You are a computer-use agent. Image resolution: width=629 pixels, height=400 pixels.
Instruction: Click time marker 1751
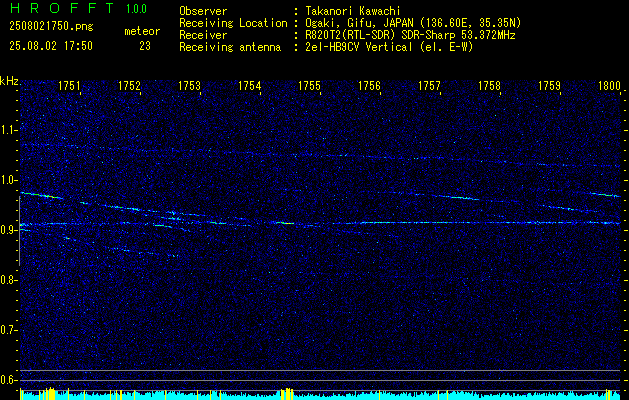[x=69, y=86]
